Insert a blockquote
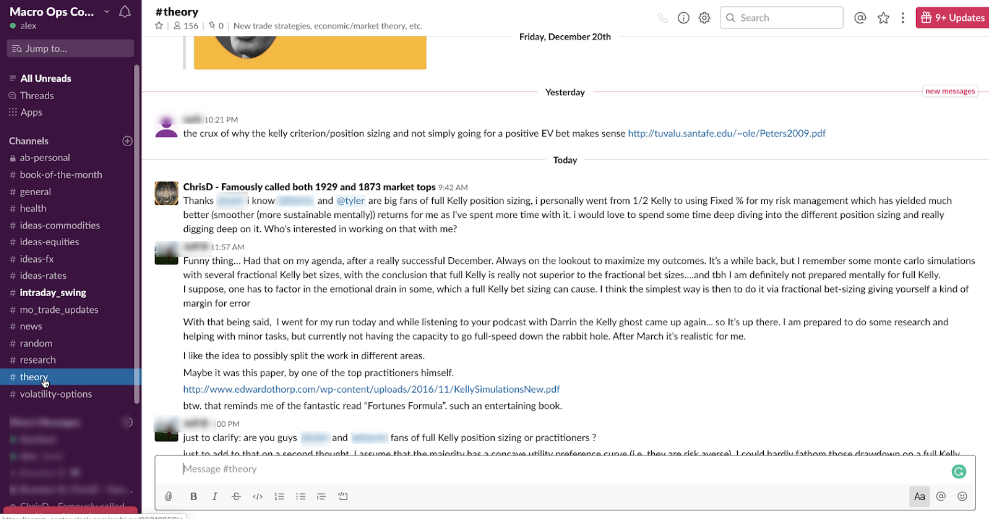This screenshot has width=992, height=519. coord(321,496)
